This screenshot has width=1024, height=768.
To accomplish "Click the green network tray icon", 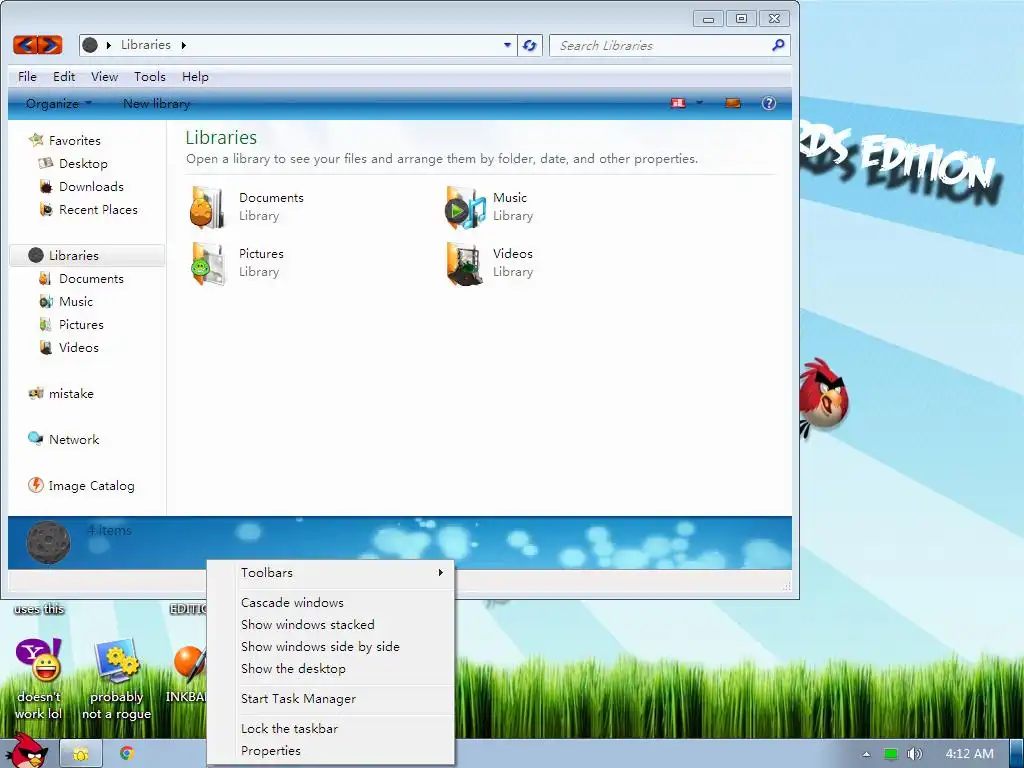I will [891, 754].
